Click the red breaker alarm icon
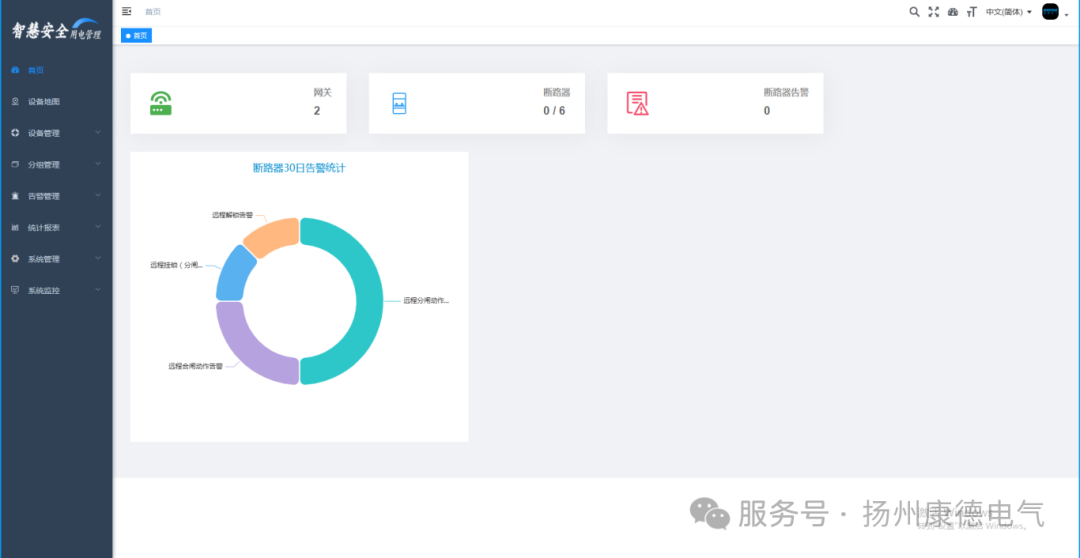This screenshot has width=1080, height=558. pyautogui.click(x=637, y=103)
